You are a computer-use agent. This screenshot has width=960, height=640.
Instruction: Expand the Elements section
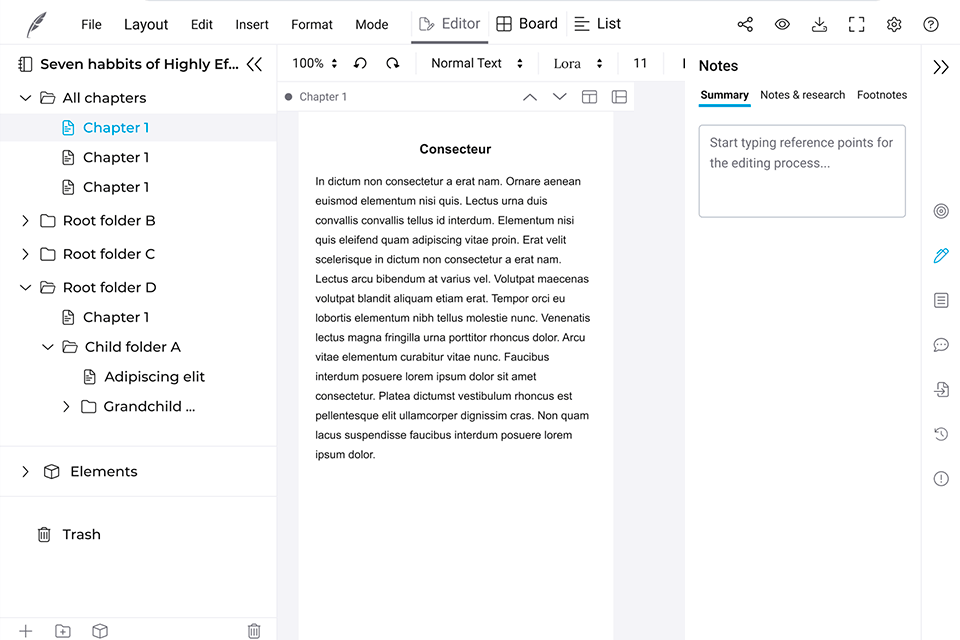click(25, 472)
